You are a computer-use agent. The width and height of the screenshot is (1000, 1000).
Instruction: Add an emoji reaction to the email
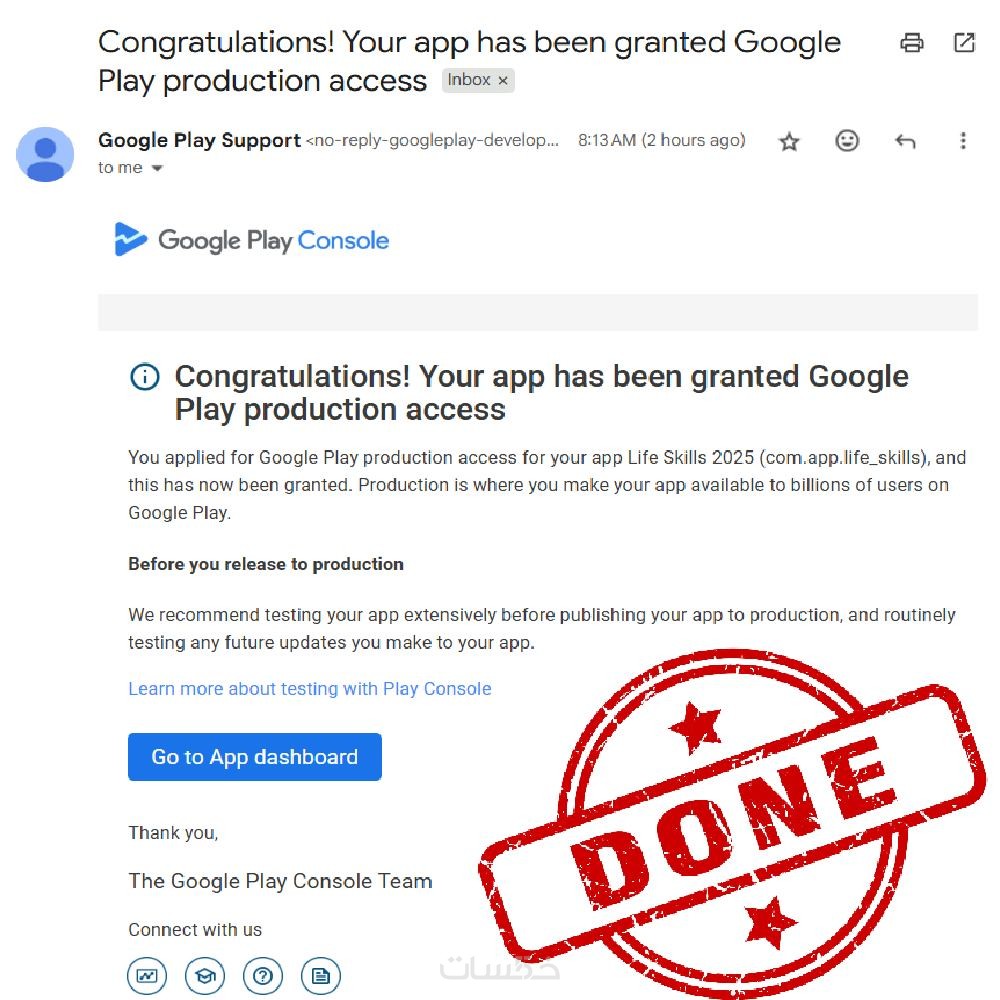pos(847,141)
